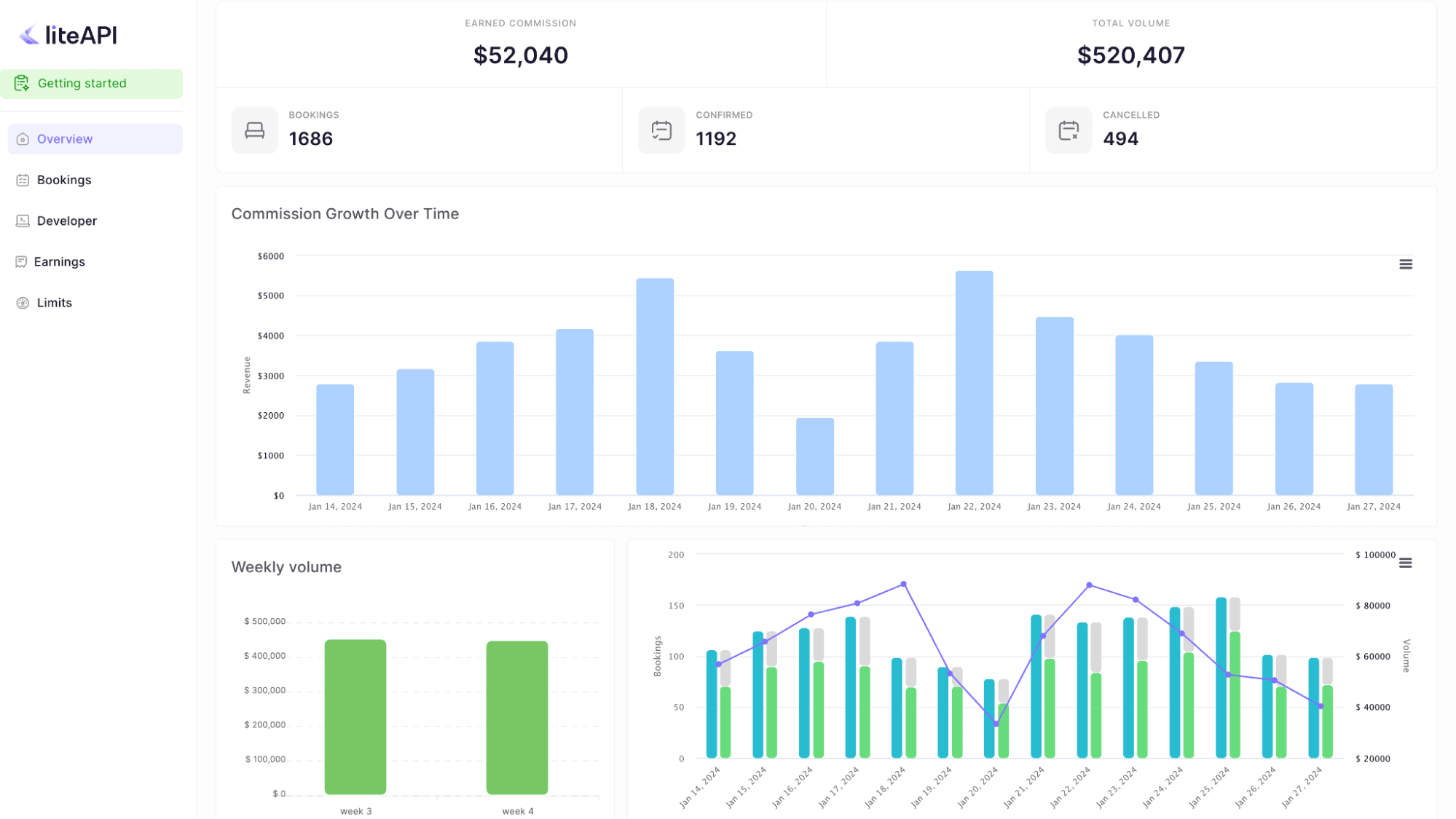Viewport: 1456px width, 819px height.
Task: Click the Cancelled calendar icon
Action: (1068, 130)
